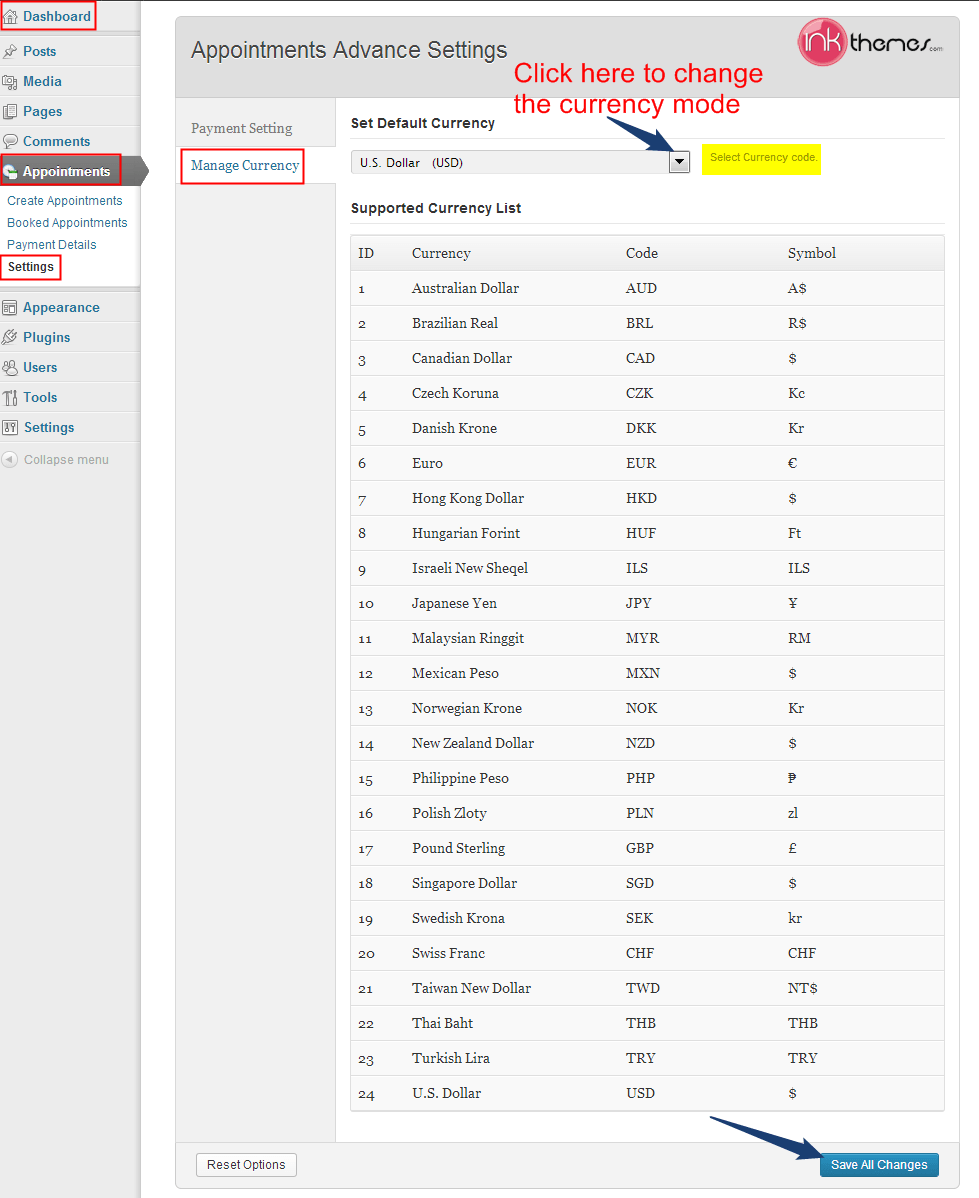The image size is (979, 1198).
Task: Click Collapse menu link
Action: tap(66, 460)
